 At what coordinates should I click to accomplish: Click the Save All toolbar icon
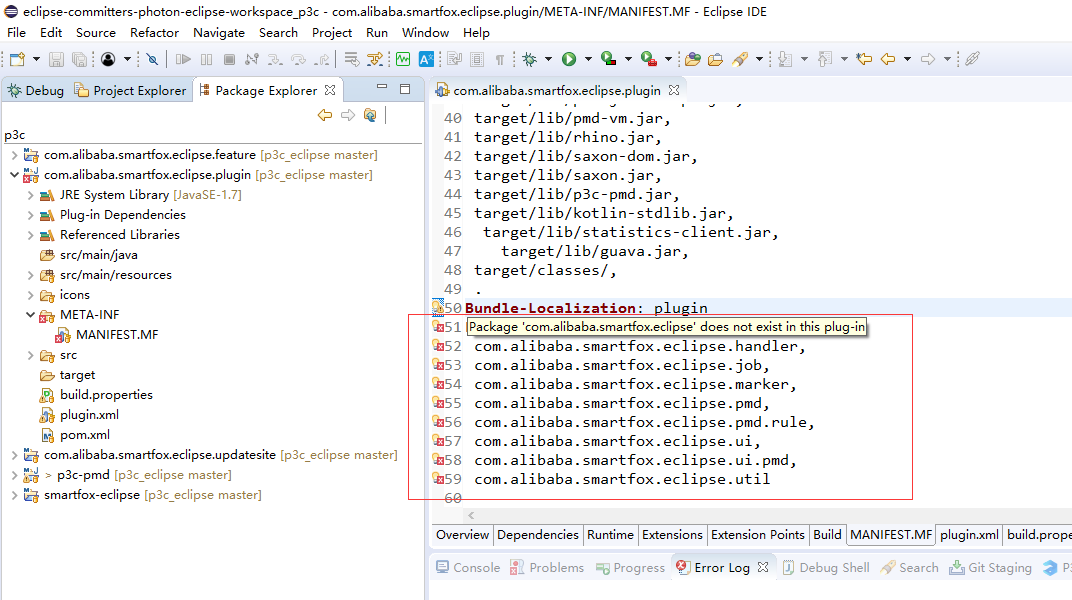pyautogui.click(x=79, y=59)
